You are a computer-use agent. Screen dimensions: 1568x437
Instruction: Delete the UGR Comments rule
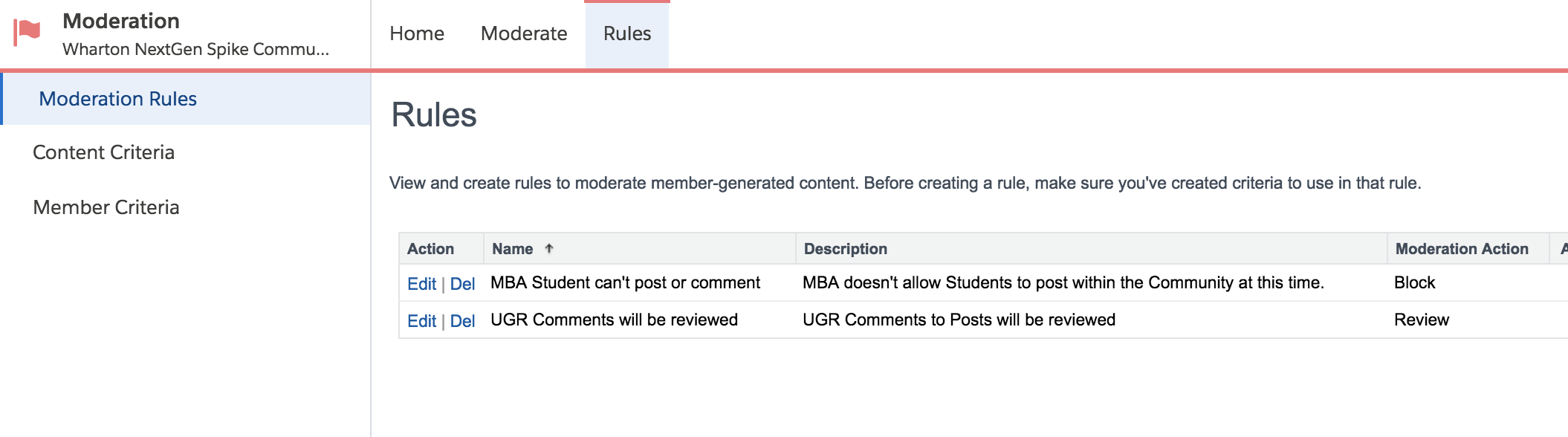pyautogui.click(x=462, y=321)
